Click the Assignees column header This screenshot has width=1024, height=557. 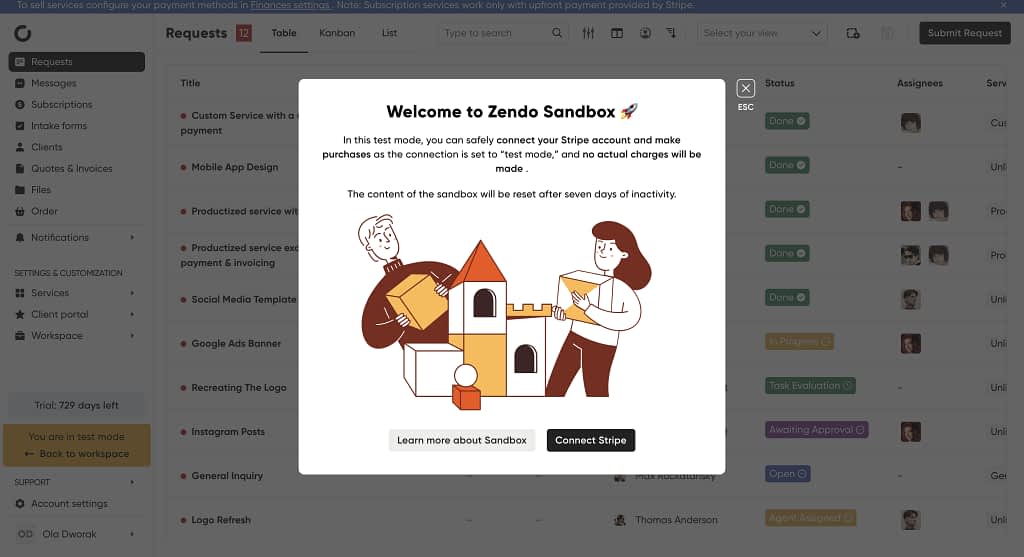coord(920,83)
